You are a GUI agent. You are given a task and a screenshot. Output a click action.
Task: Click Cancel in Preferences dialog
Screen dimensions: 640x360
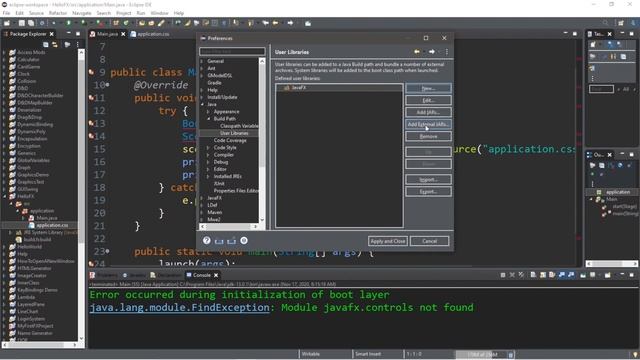[429, 241]
